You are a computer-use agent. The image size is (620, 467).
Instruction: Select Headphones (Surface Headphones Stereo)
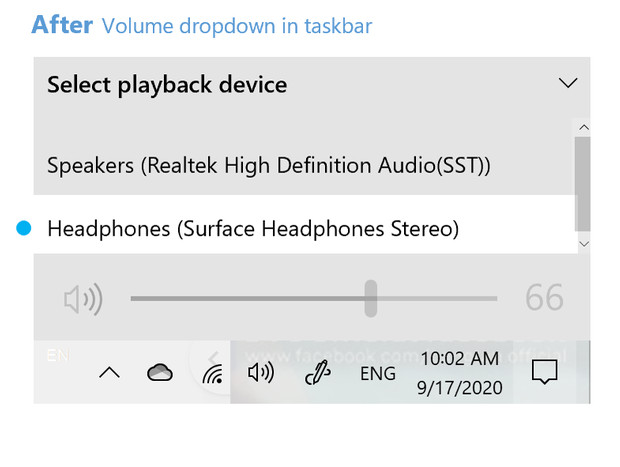pos(252,229)
